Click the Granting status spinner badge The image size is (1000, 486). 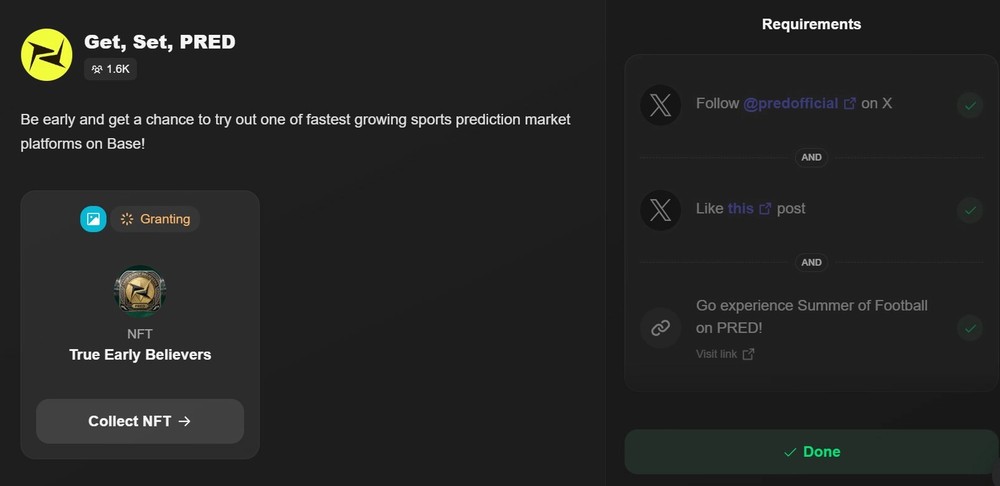click(x=155, y=219)
